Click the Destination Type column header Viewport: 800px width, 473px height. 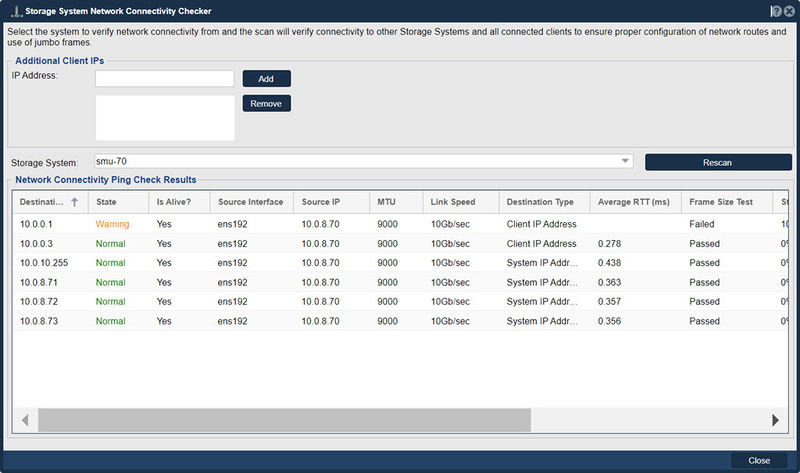coord(544,202)
